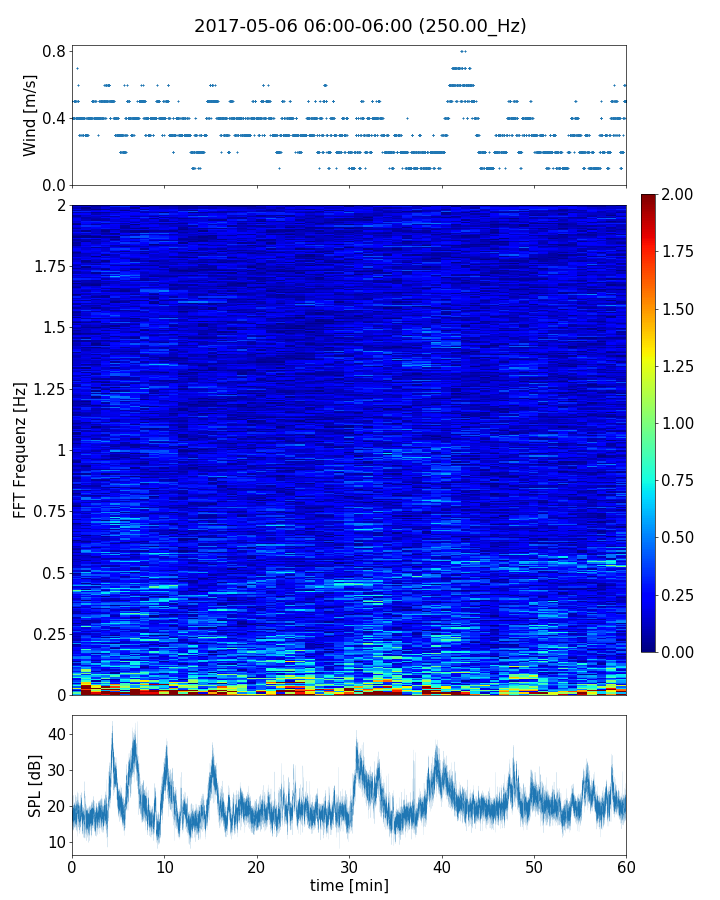
Task: Click the 40 tick on SPL axis
Action: [x=56, y=734]
